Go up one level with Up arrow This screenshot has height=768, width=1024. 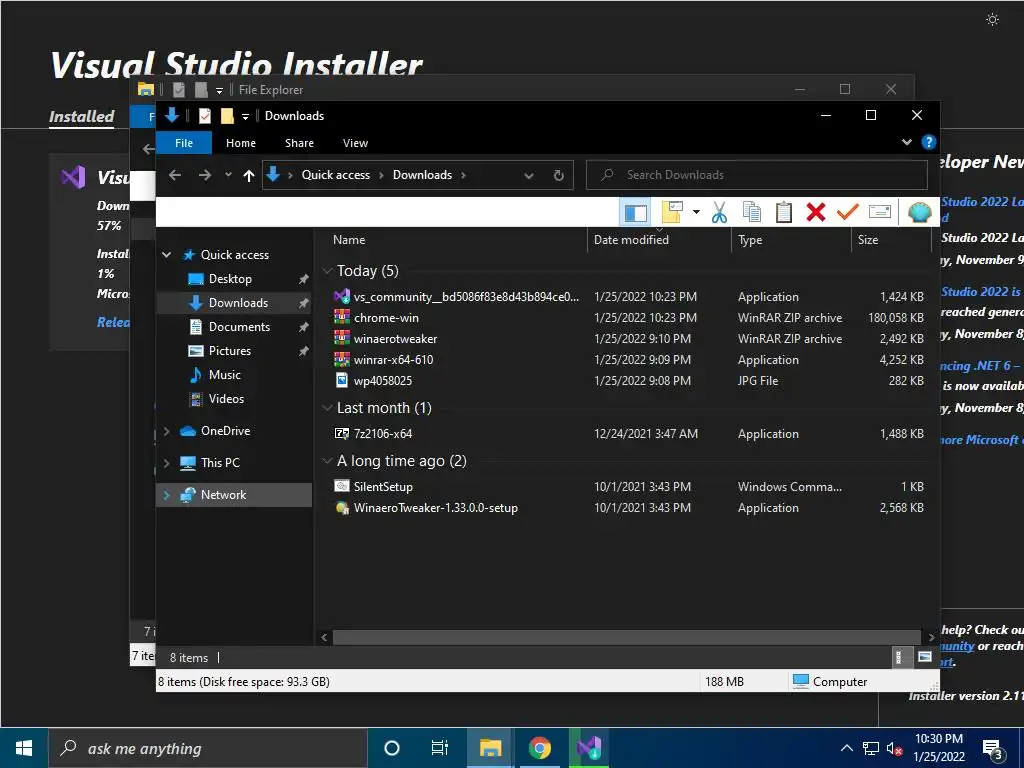click(x=248, y=175)
